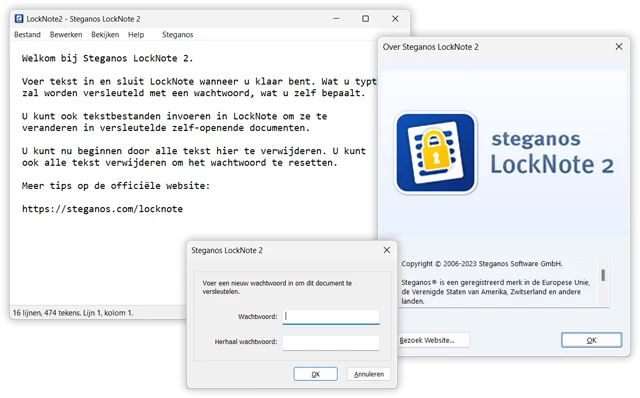This screenshot has height=398, width=640.
Task: Close the Over Steganos LockNote 2 dialog
Action: coord(619,47)
